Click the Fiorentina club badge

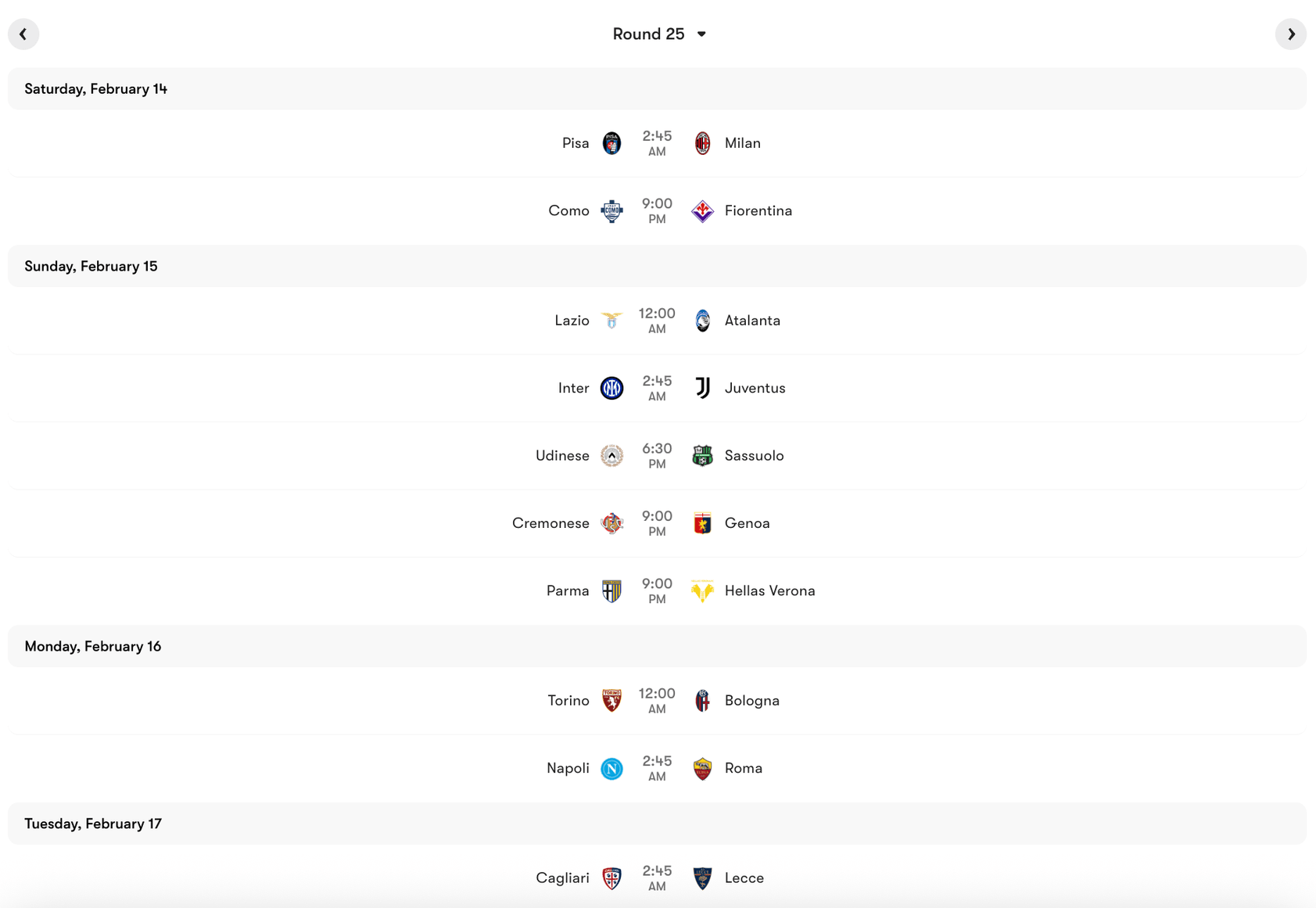[702, 210]
